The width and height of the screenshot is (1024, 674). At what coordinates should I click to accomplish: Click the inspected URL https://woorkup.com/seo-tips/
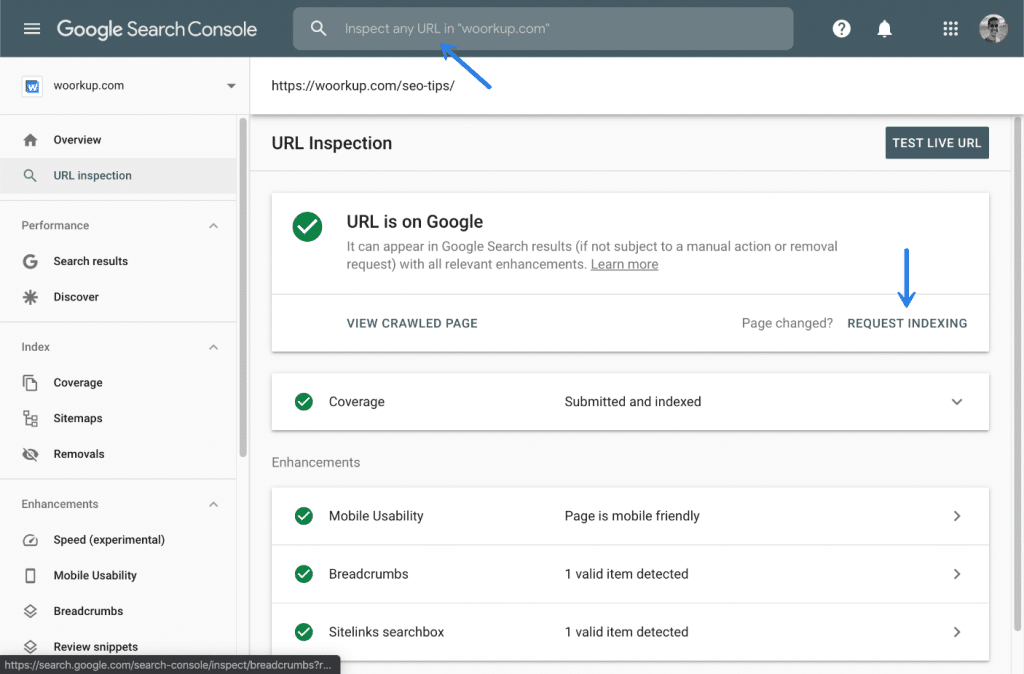pos(362,86)
